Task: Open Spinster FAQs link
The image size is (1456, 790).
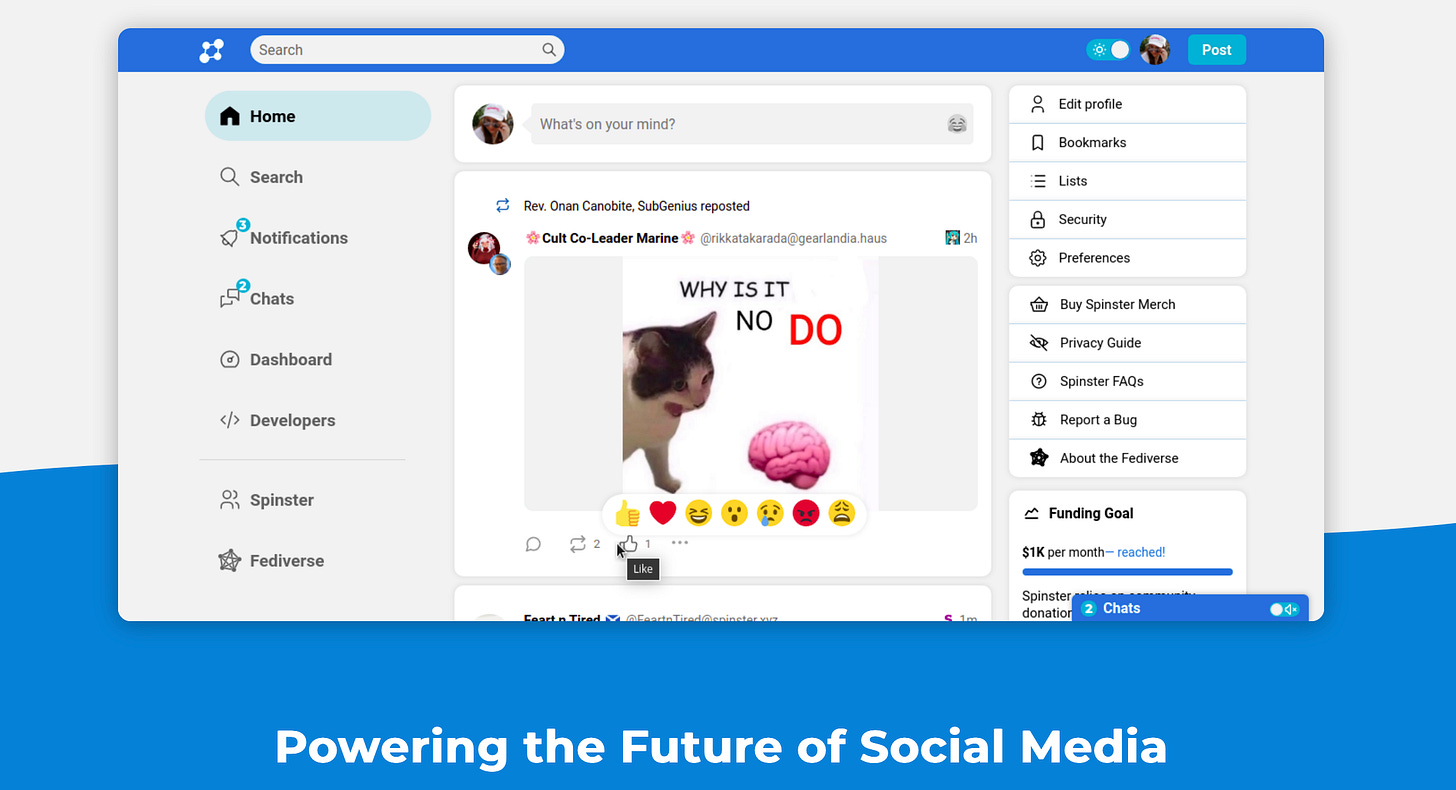Action: click(x=1127, y=381)
